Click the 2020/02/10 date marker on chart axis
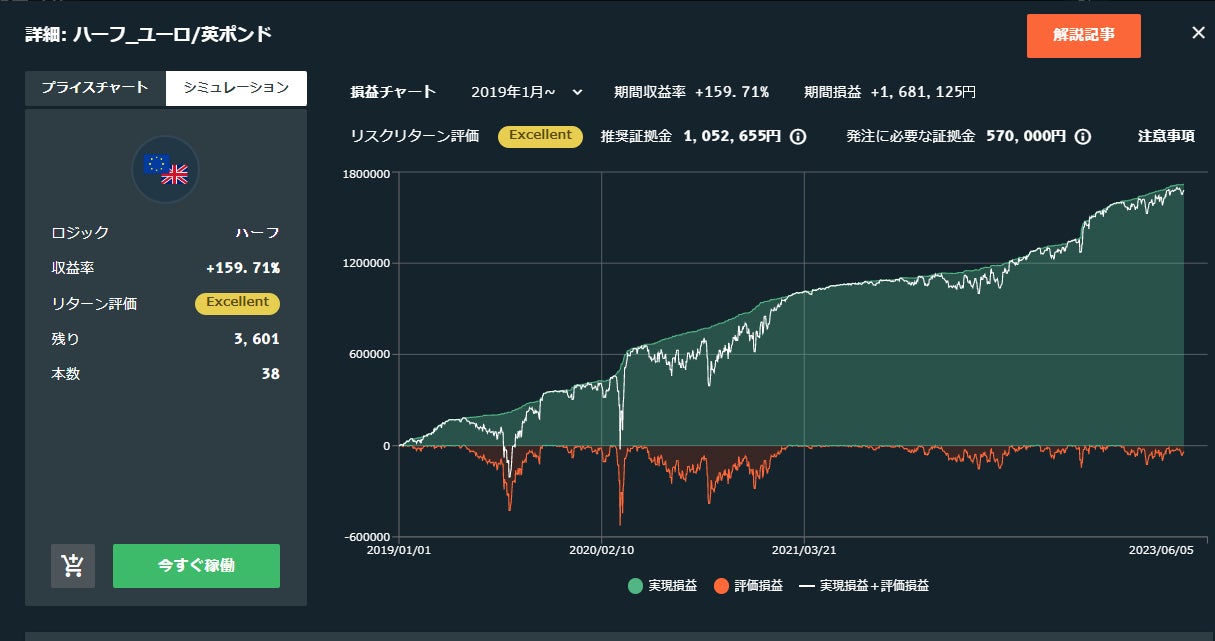This screenshot has width=1215, height=641. click(601, 549)
